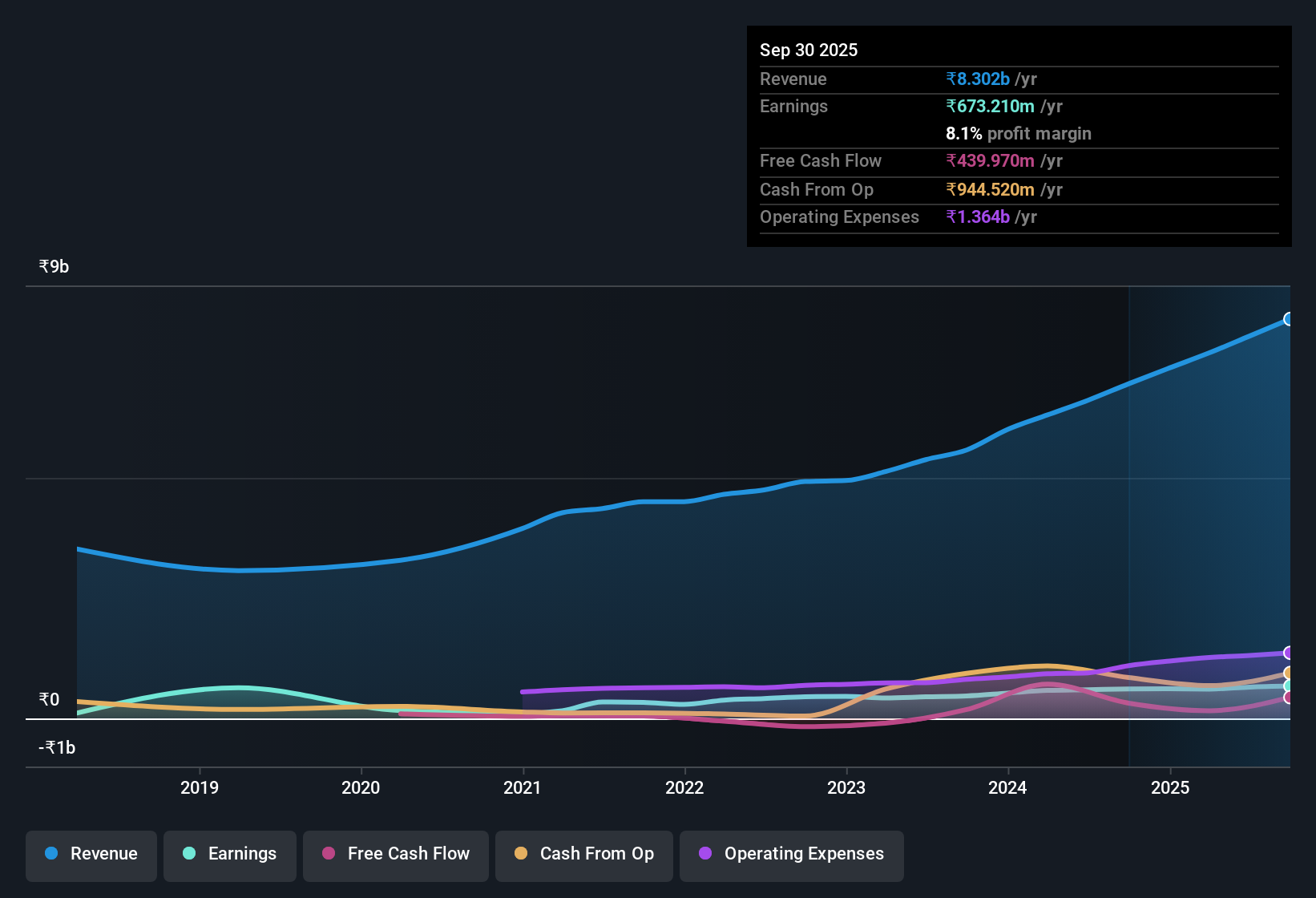The image size is (1316, 898).
Task: Click the pink Free Cash Flow dot icon
Action: (x=327, y=854)
